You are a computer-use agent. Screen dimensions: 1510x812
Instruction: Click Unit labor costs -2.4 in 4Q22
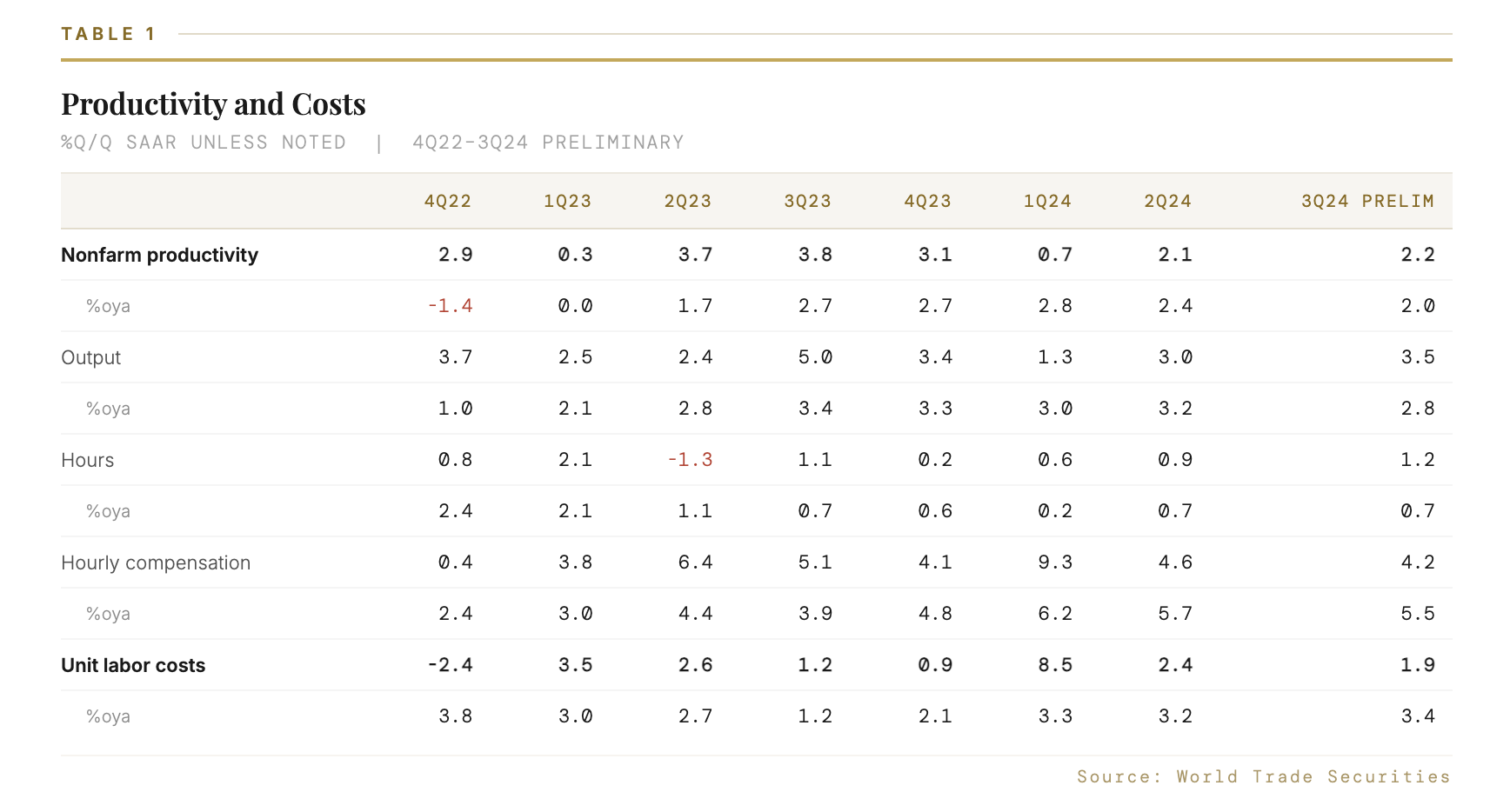coord(450,665)
